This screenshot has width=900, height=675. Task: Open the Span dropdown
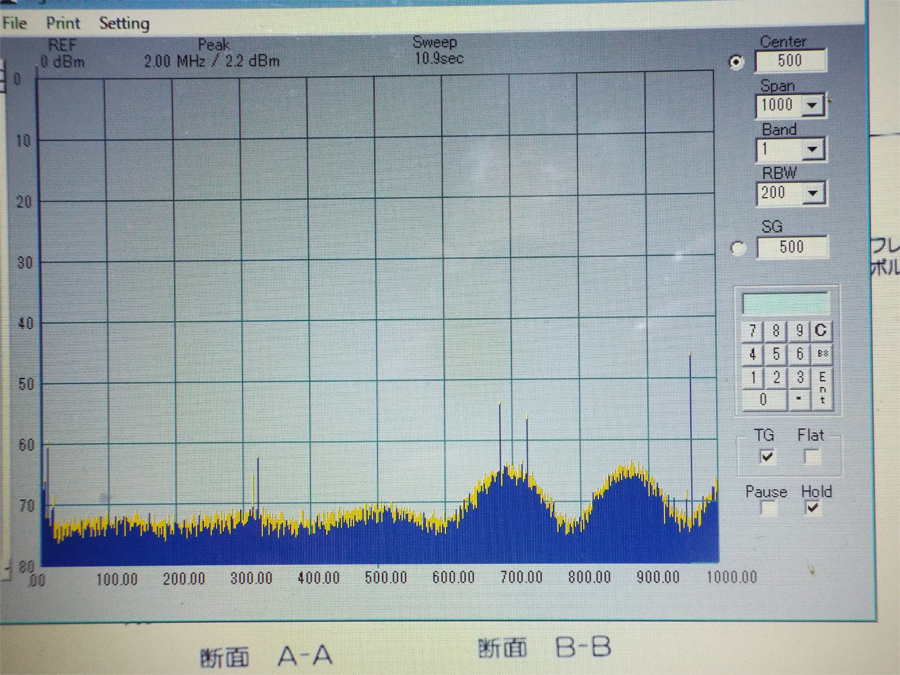click(813, 105)
